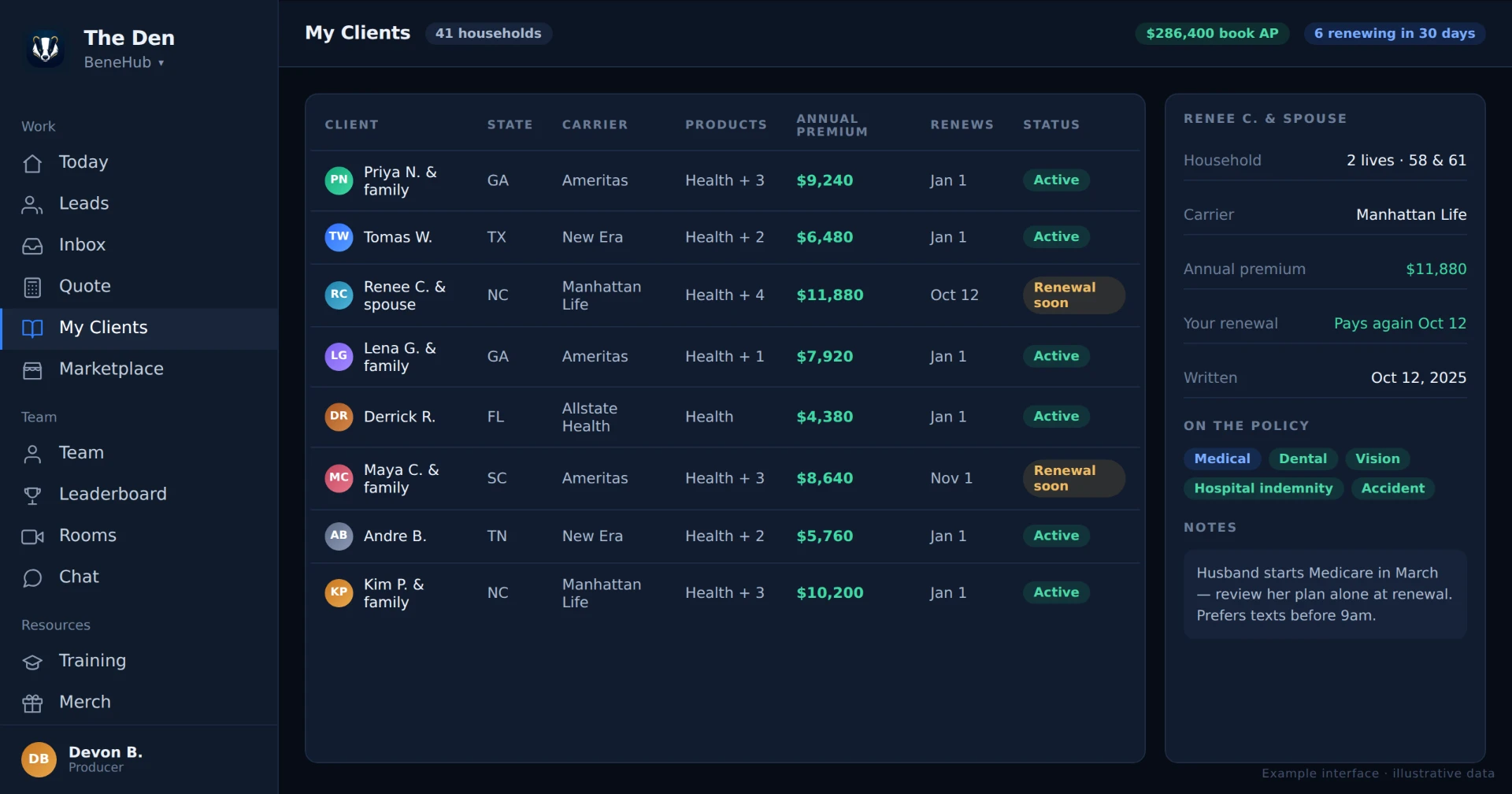
Task: Click The Den badger logo
Action: 45,49
